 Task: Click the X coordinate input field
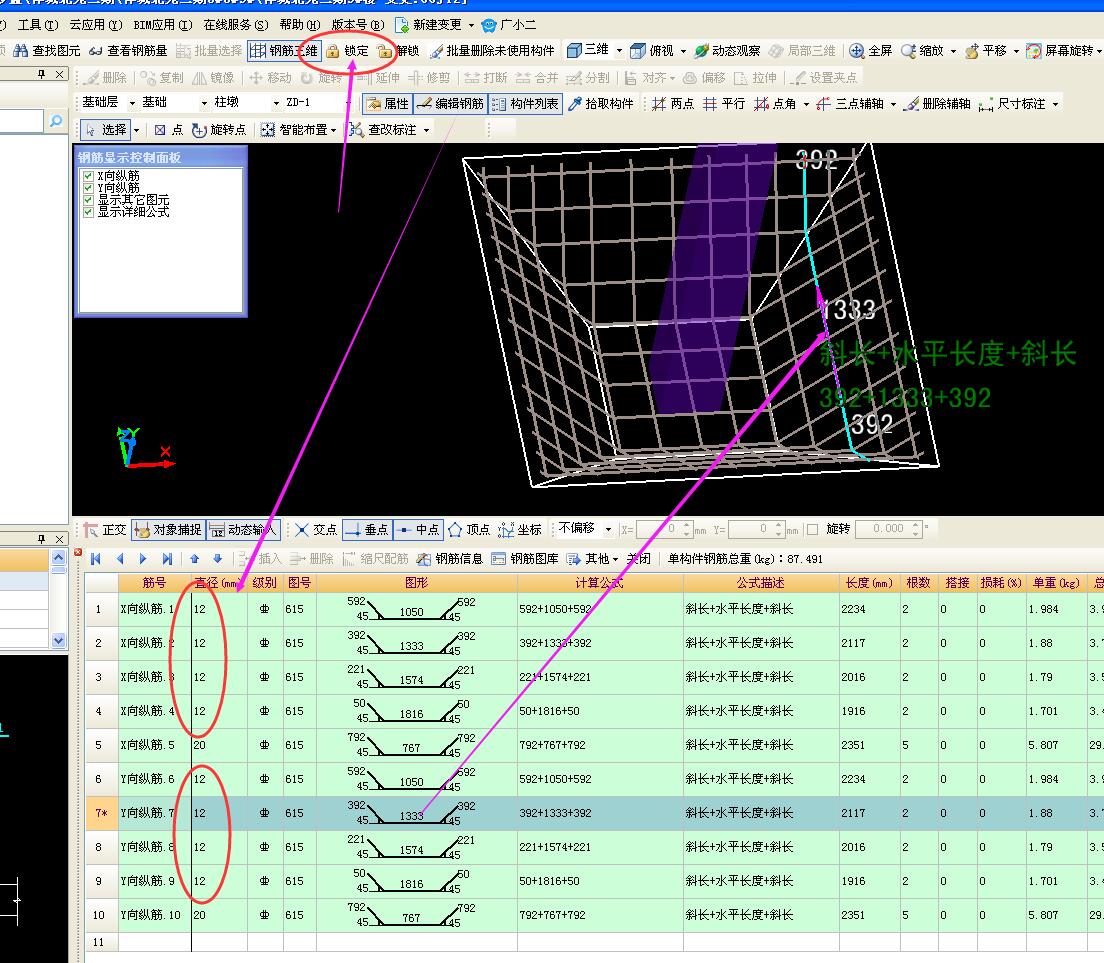point(656,529)
